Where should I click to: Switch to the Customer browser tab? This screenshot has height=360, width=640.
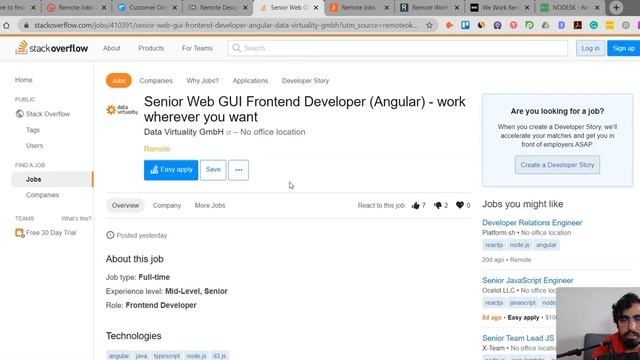tap(147, 7)
